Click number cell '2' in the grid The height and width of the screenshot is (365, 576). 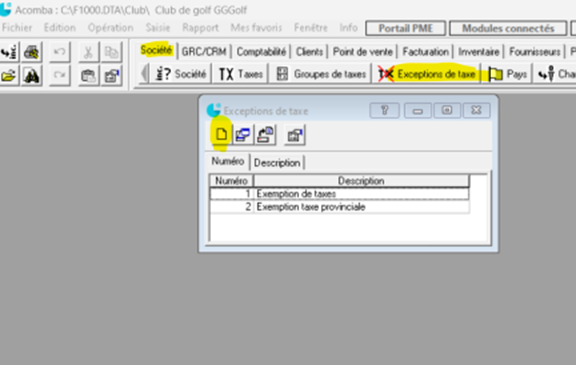pos(231,207)
